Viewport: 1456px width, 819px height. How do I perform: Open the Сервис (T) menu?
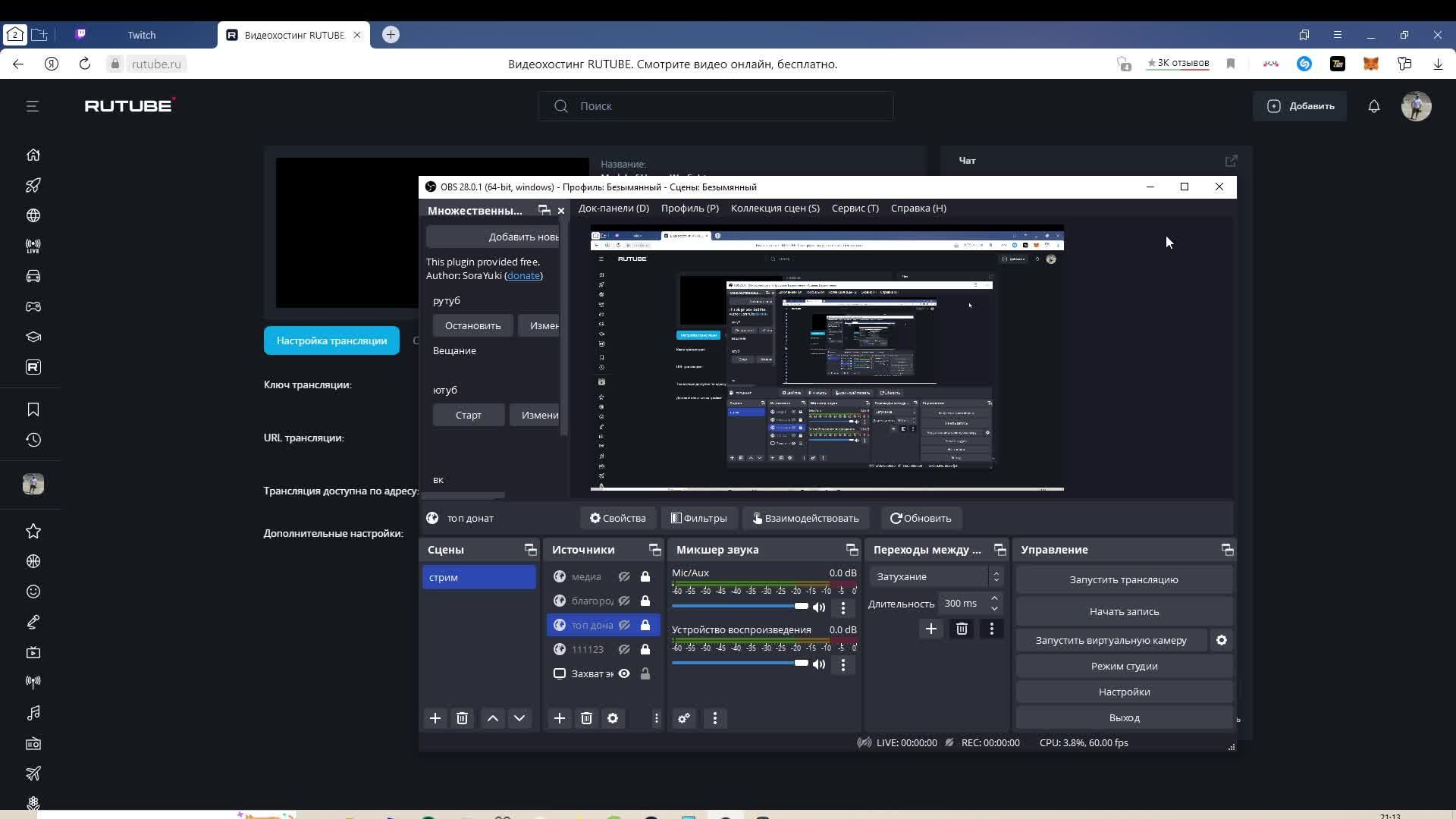[x=855, y=208]
